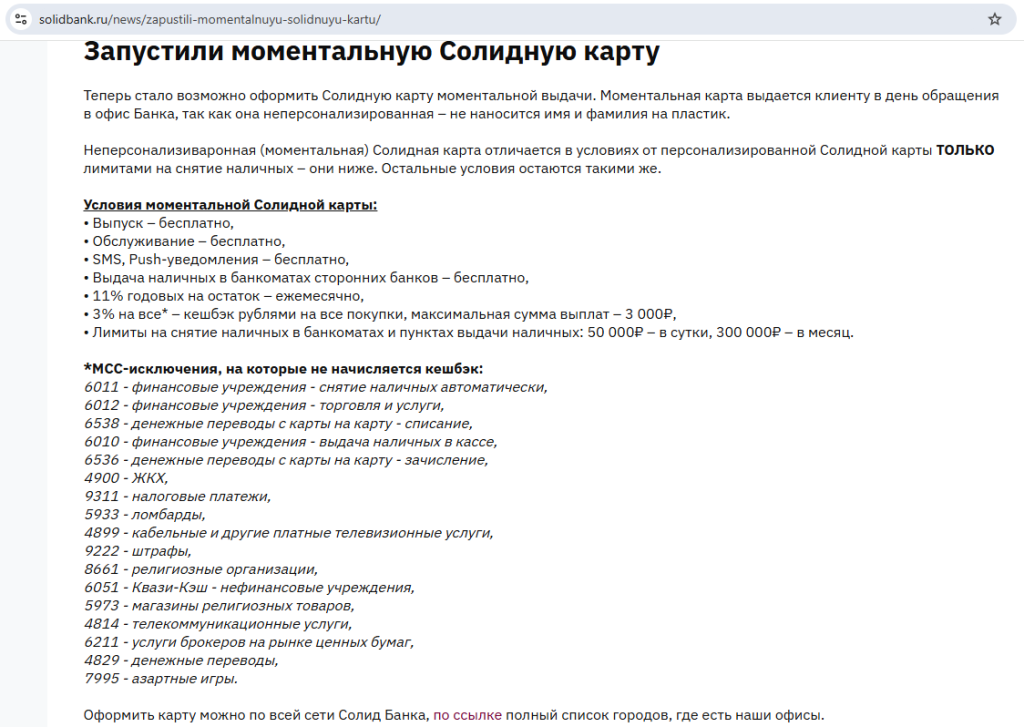Screen dimensions: 1024x727
Task: Click the underlined 'Условия моментальной Солидной карты:' heading
Action: (230, 205)
